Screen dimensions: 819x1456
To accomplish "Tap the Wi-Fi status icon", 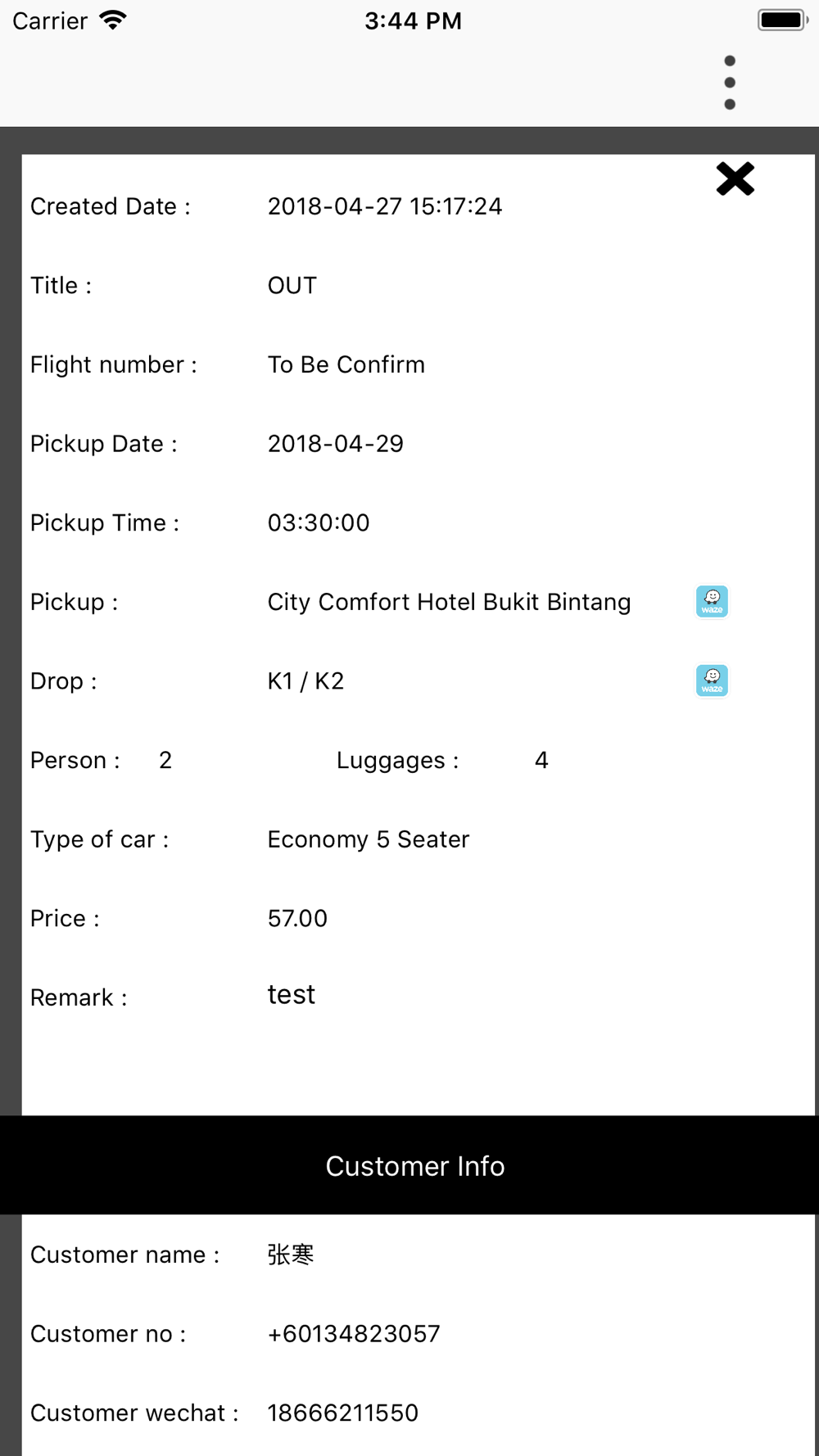I will pos(113,20).
